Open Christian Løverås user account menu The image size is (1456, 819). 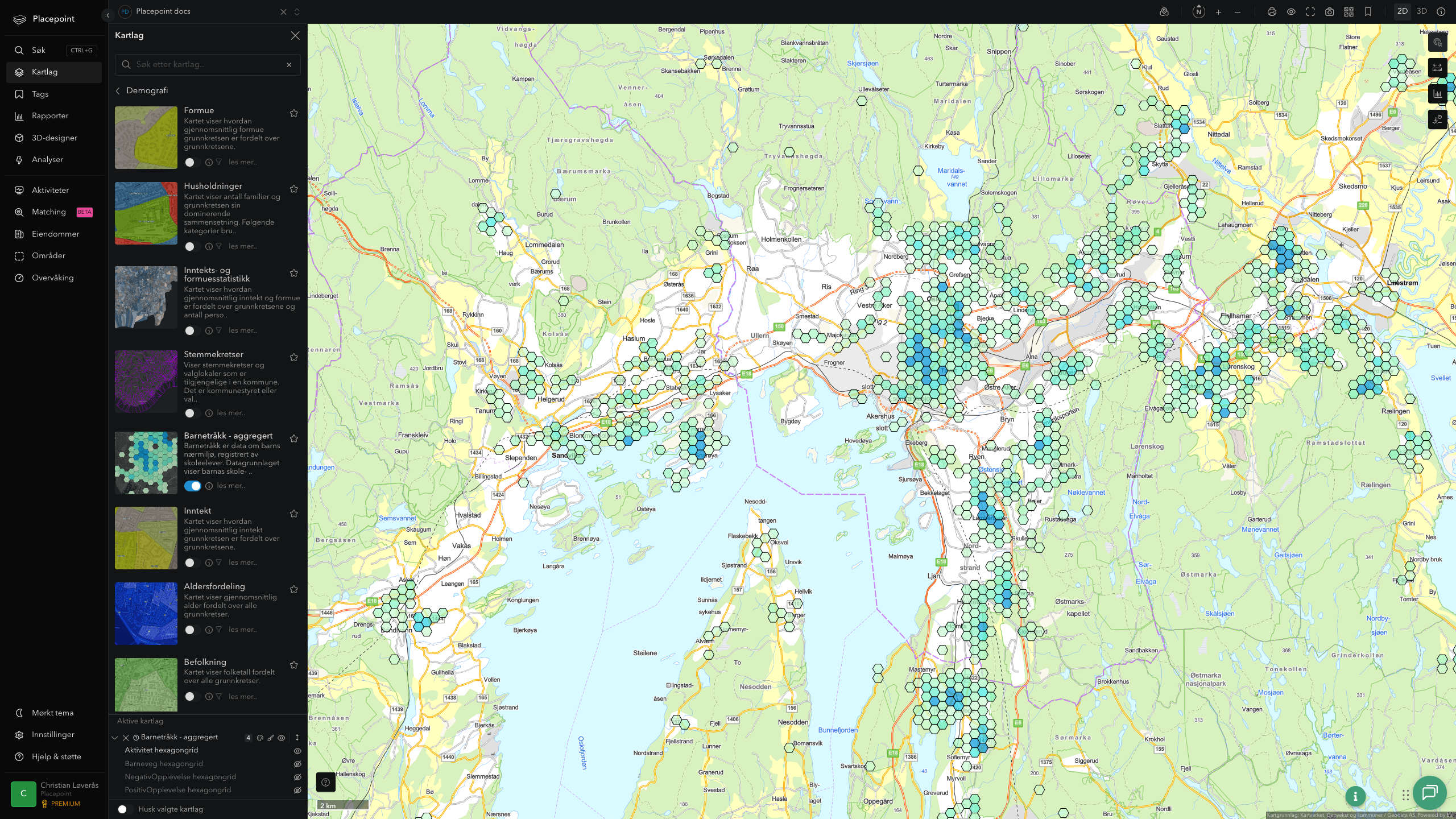point(55,794)
